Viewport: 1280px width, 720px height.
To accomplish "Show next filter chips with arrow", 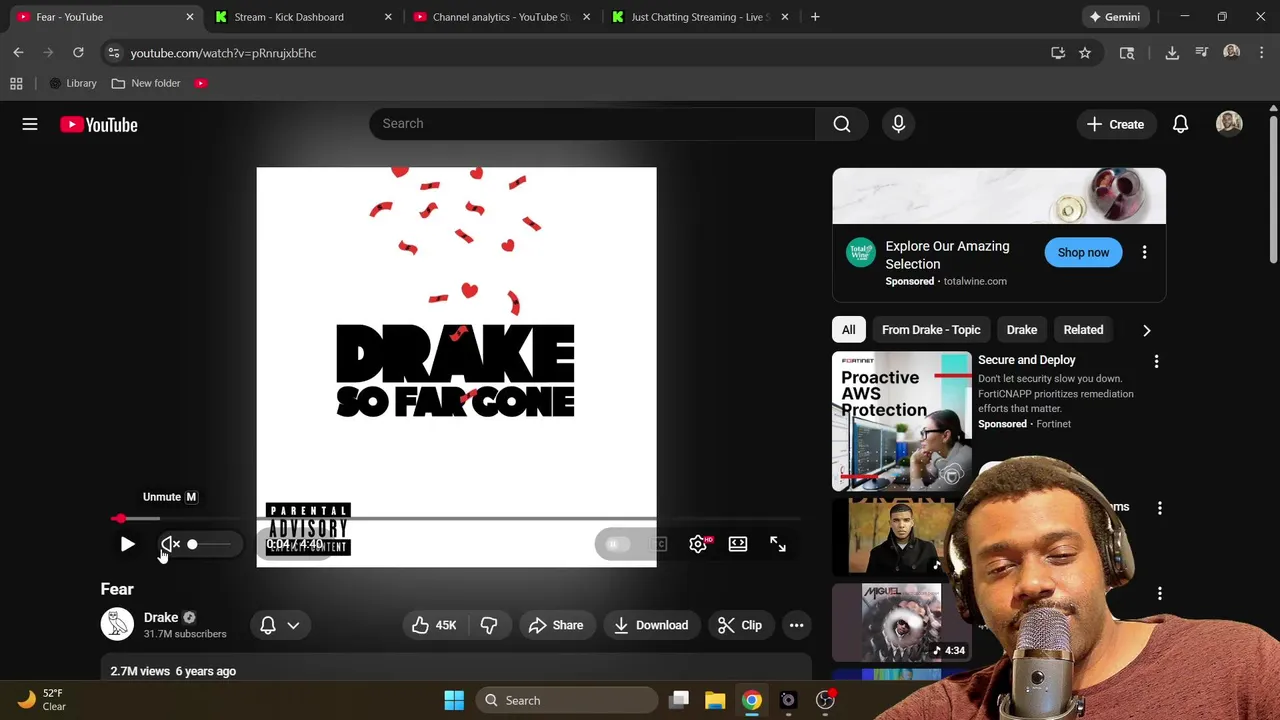I will click(1146, 330).
